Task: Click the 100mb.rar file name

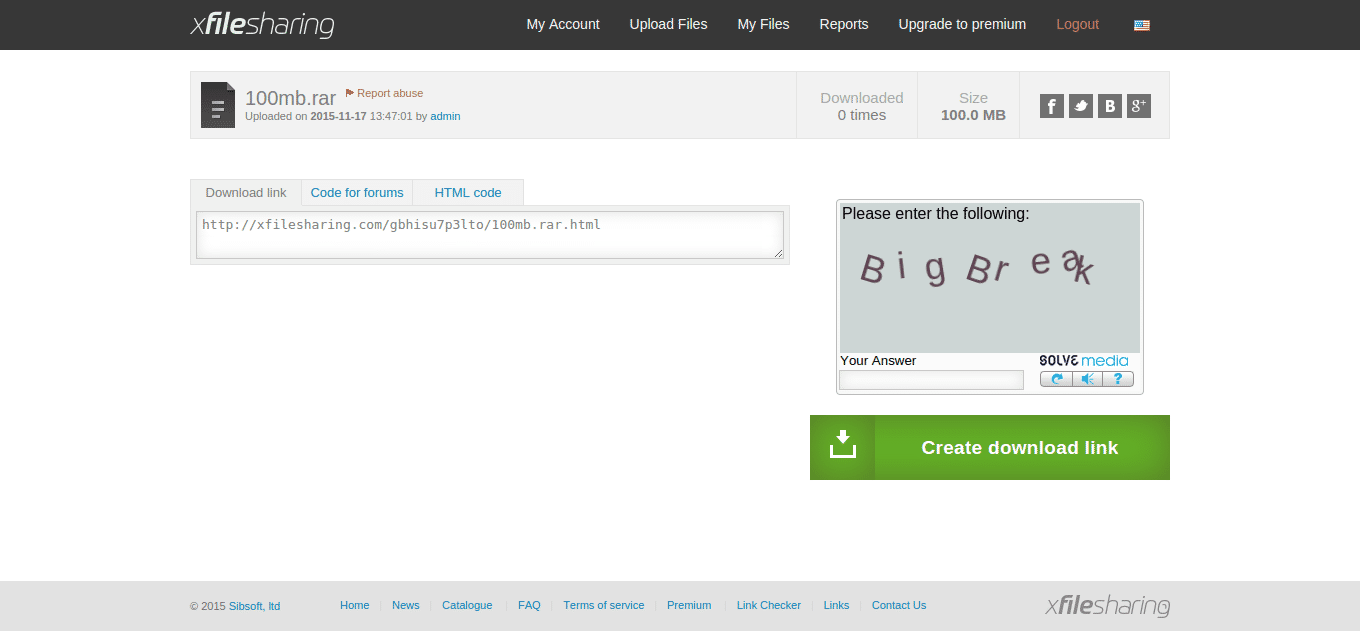Action: 290,98
